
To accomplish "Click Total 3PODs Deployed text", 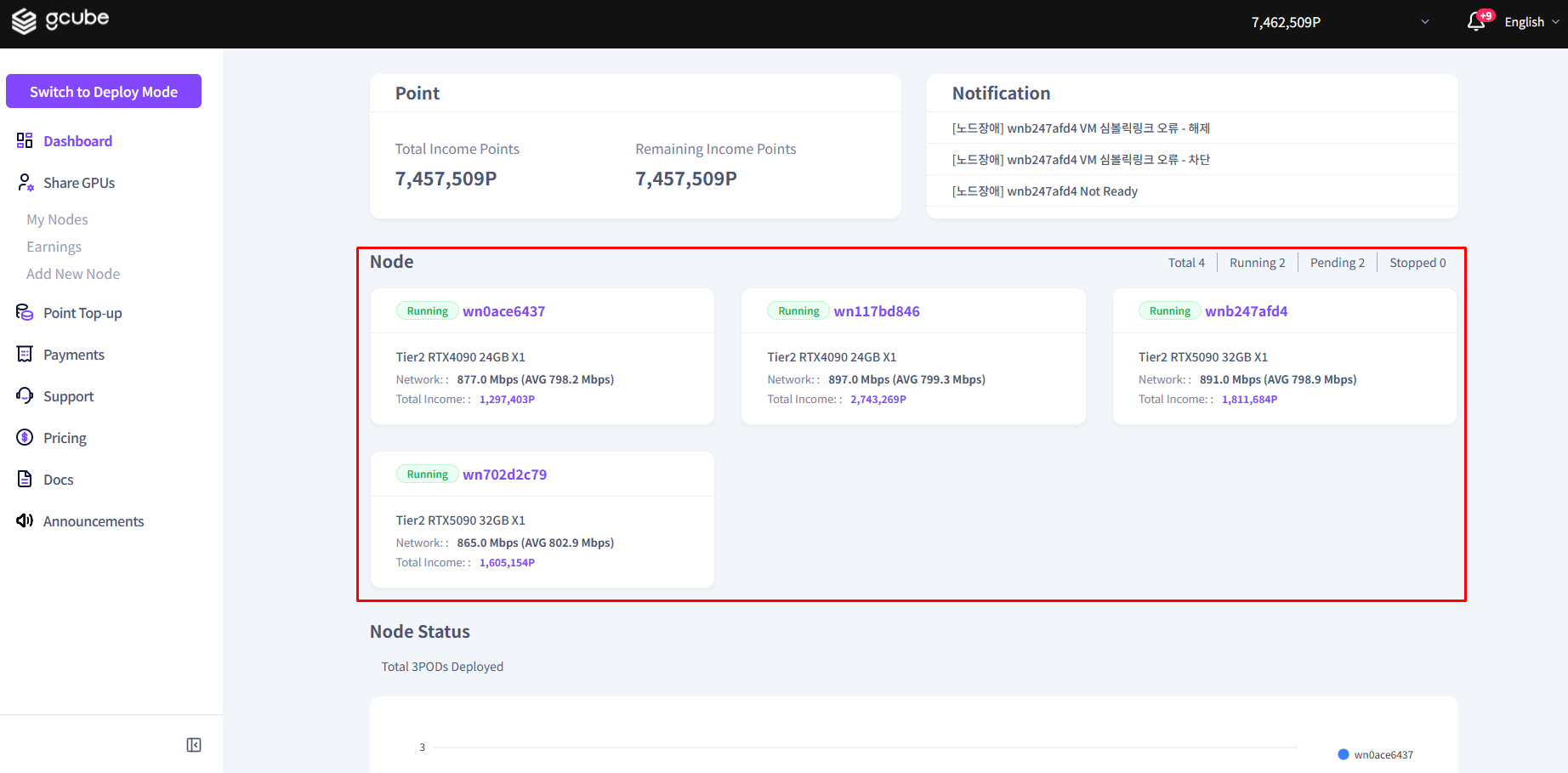I will [x=442, y=667].
